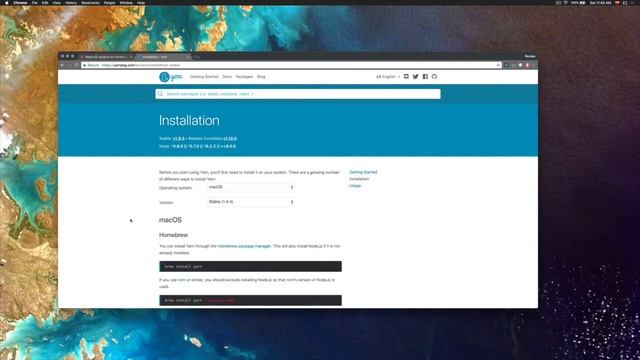Click the magnifier icon in package search
640x360 pixels.
160,94
